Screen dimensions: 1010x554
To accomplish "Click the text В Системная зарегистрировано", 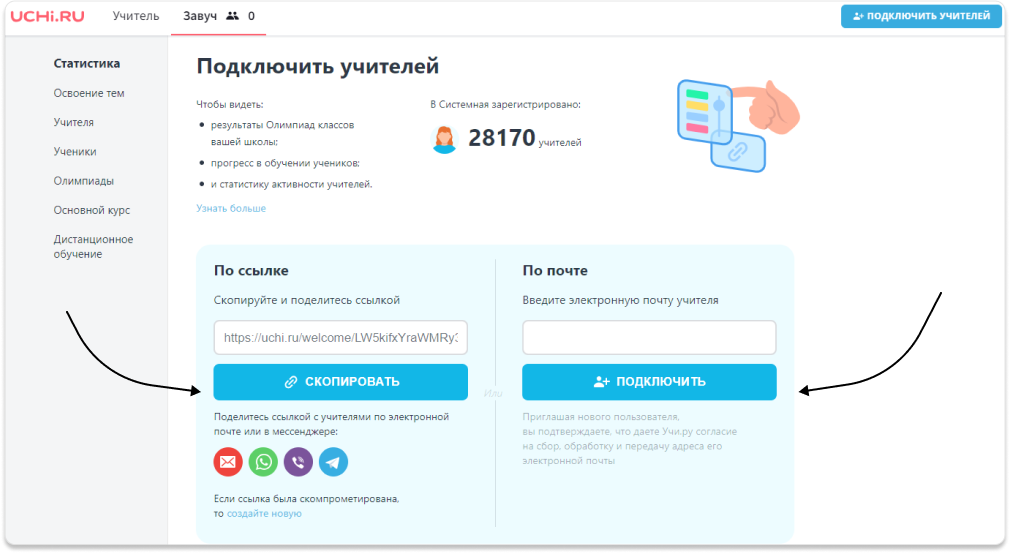I will pos(506,104).
